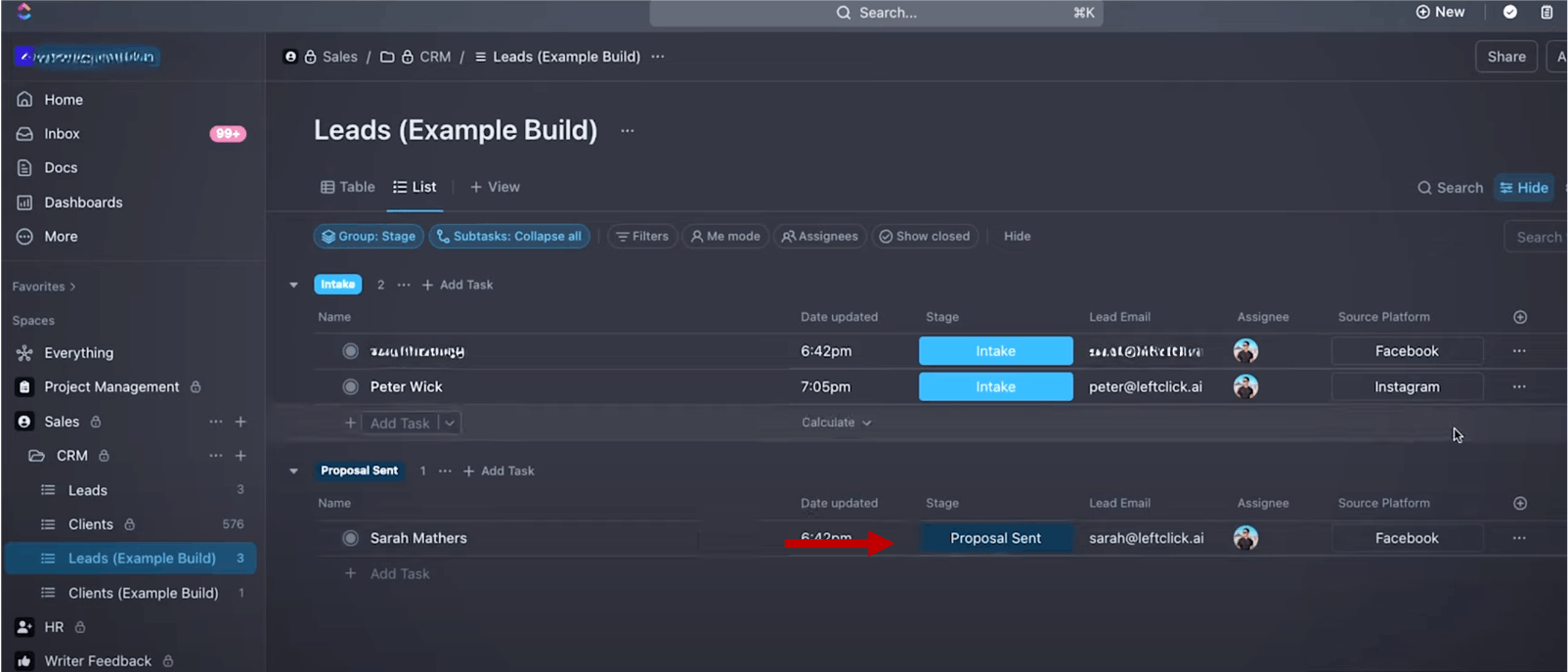Change Peter Wick's Intake stage
The height and width of the screenshot is (672, 1568).
click(x=995, y=387)
